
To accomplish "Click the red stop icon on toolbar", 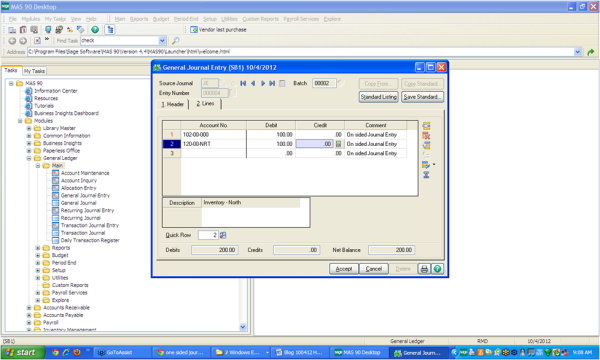I will pos(37,41).
